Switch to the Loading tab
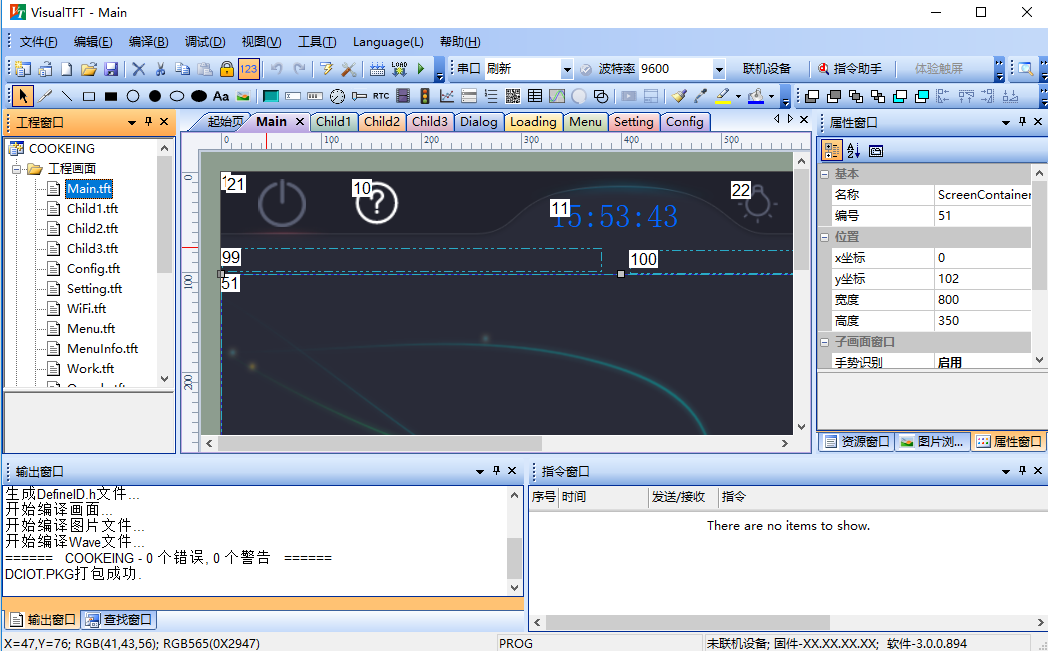Screen dimensions: 1048x651 click(x=533, y=122)
